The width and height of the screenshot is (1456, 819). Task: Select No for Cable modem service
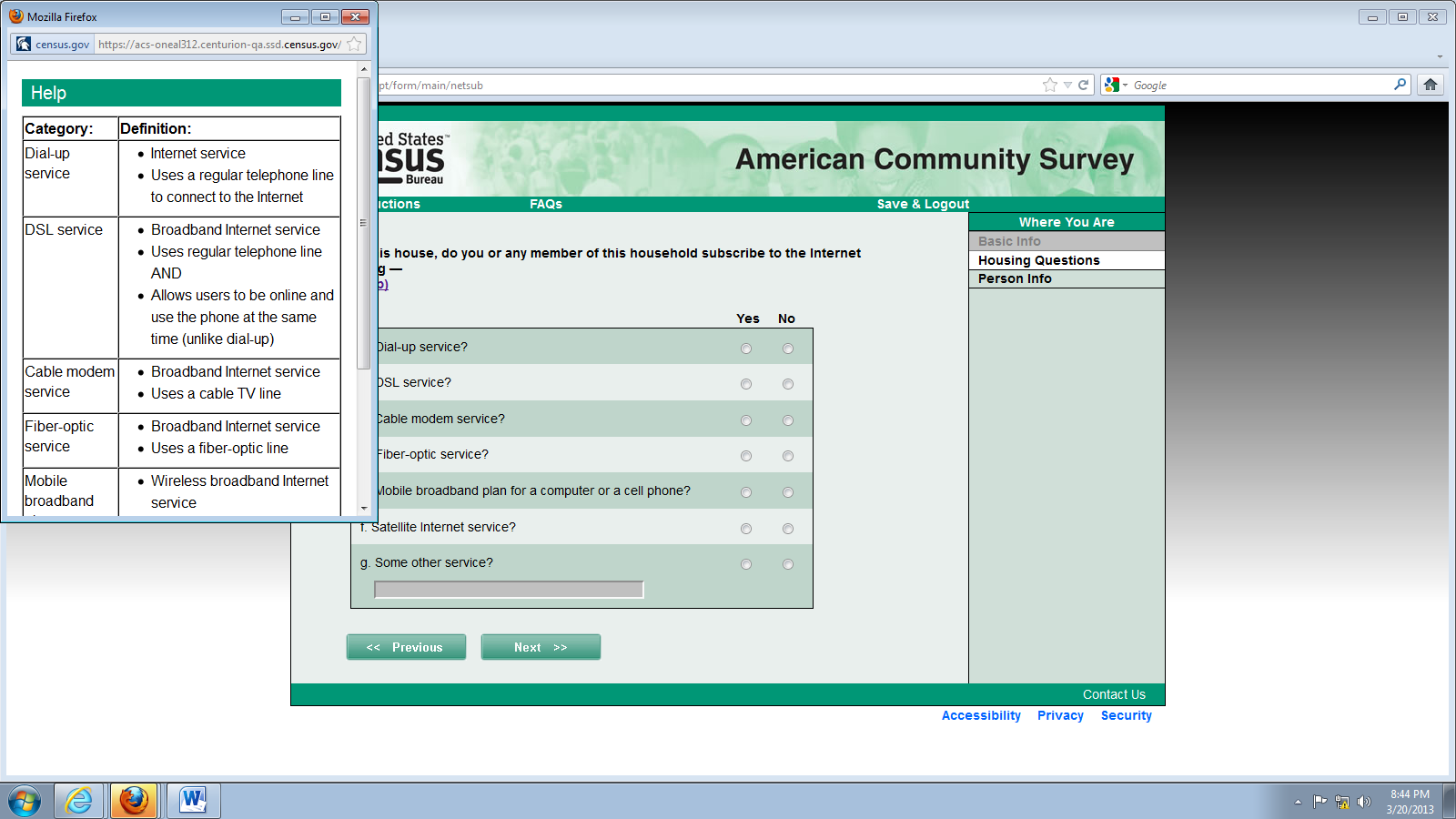pos(788,420)
